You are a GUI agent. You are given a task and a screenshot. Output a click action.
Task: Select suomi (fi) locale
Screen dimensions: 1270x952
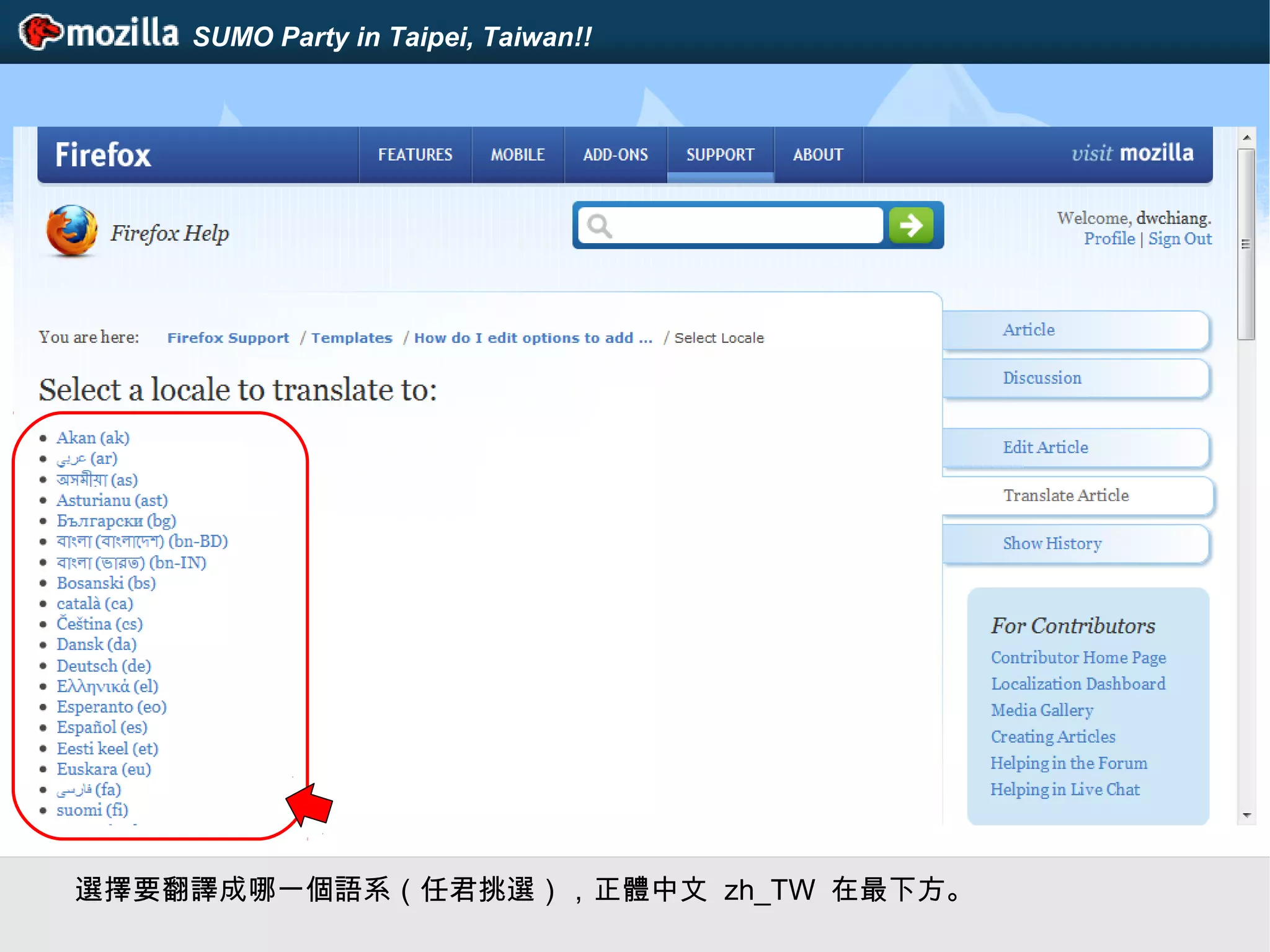[92, 810]
